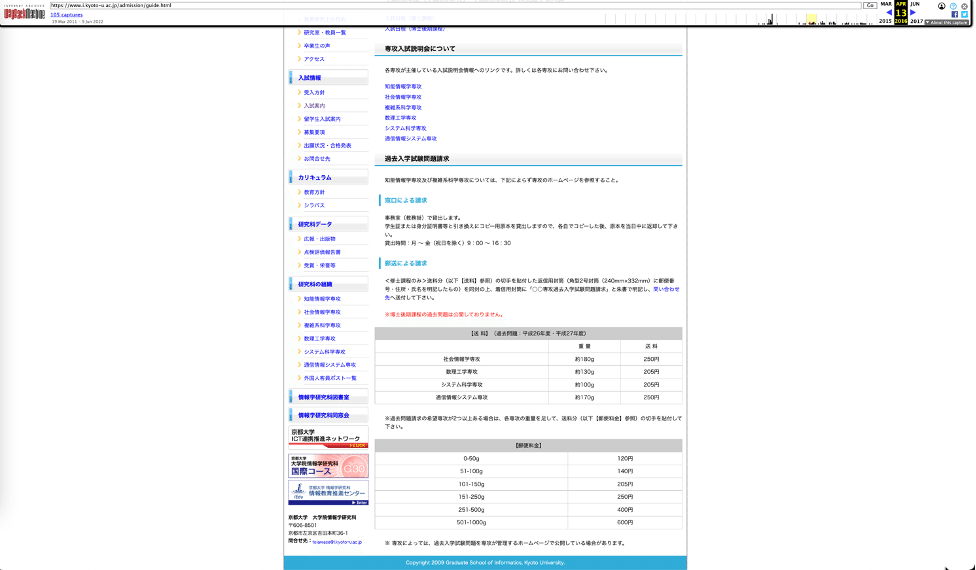Expand About this capture dropdown
This screenshot has height=570, width=976.
946,22
